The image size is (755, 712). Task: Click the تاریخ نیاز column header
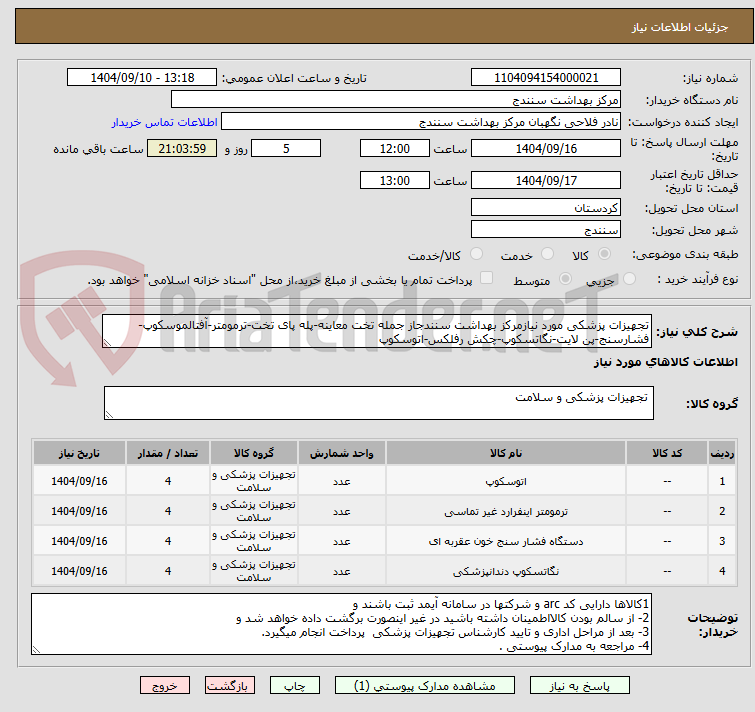pos(79,453)
